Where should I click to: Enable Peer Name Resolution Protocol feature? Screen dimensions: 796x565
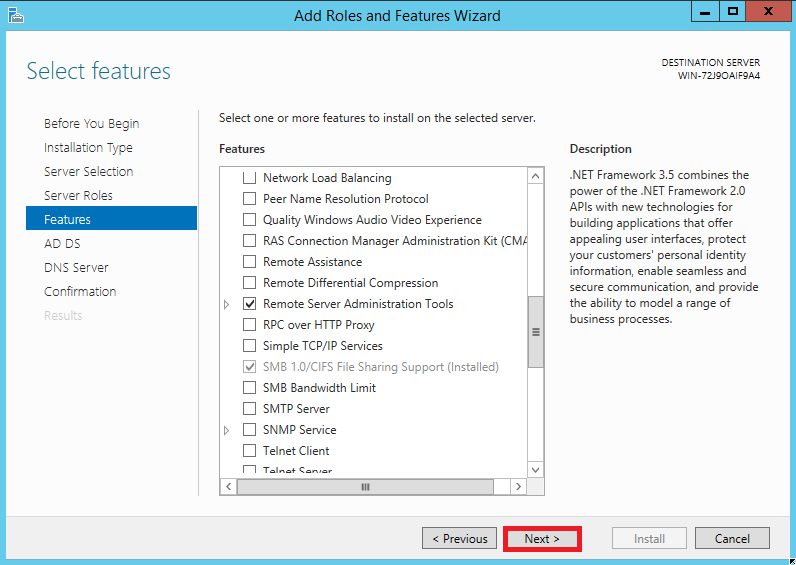[x=249, y=198]
